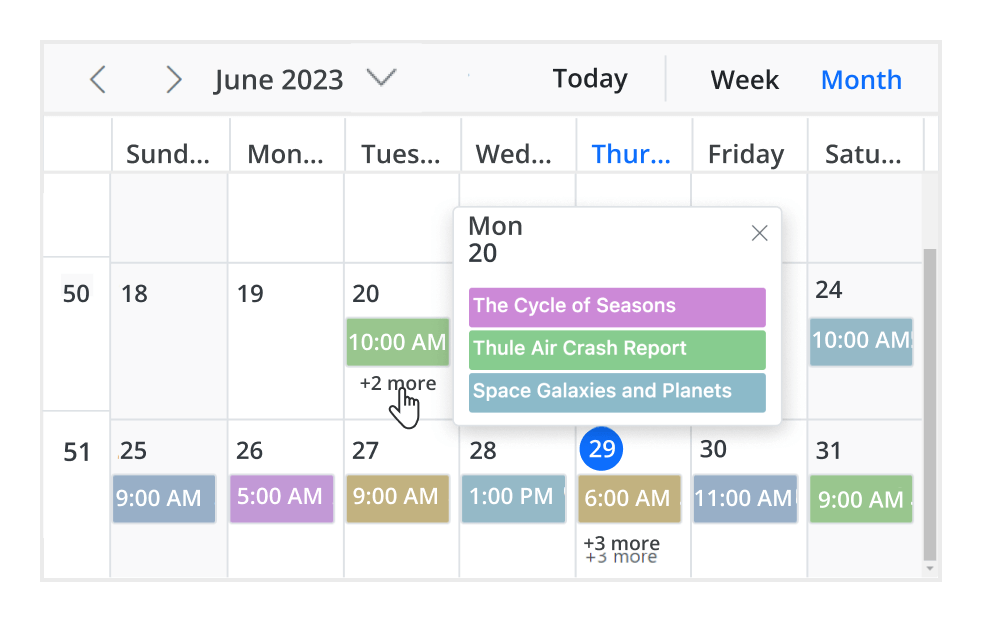Screen dimensions: 982x622
Task: Click the Thursday column header
Action: (x=631, y=154)
